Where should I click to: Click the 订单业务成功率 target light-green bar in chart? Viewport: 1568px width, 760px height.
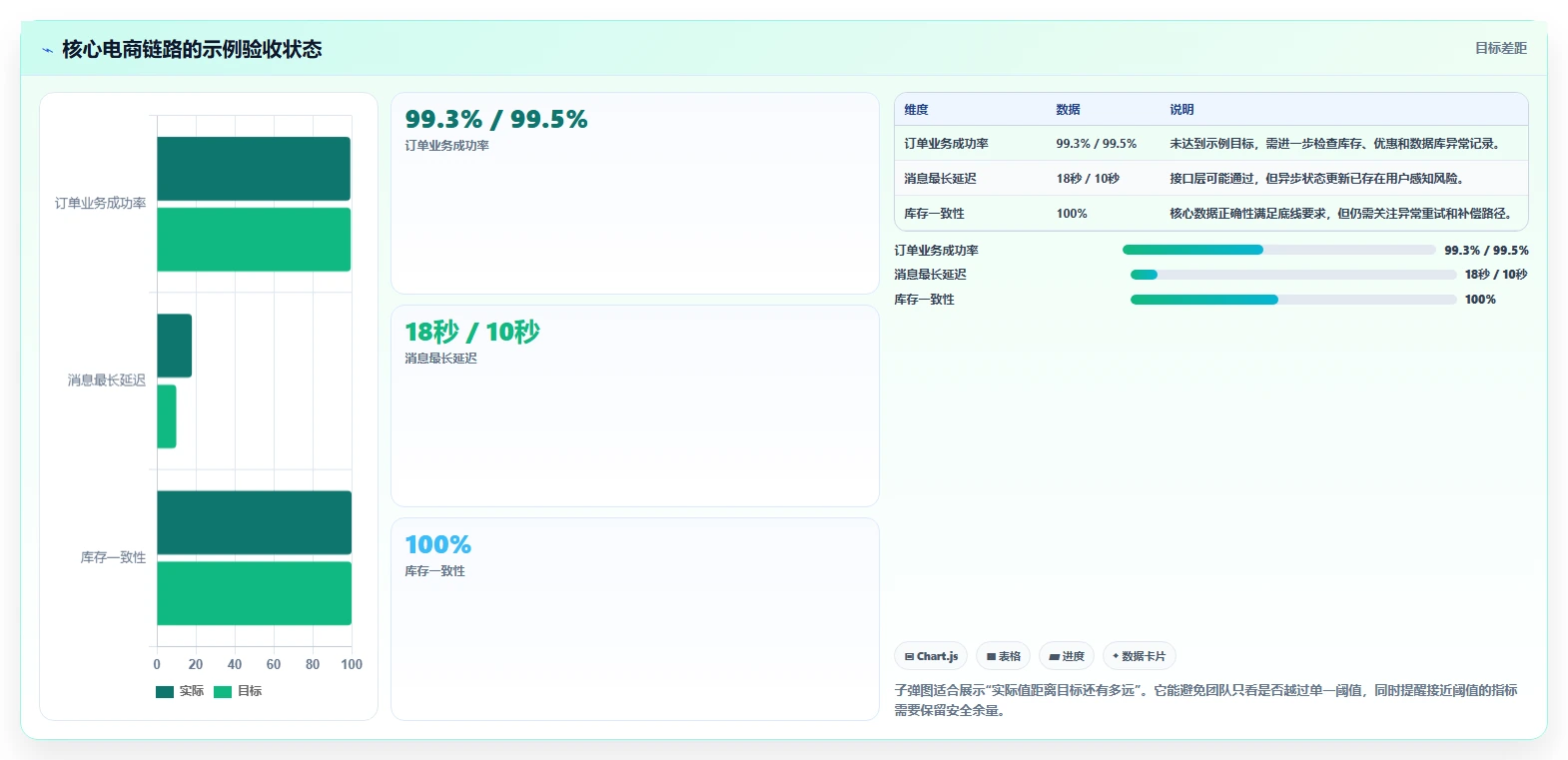pyautogui.click(x=254, y=240)
